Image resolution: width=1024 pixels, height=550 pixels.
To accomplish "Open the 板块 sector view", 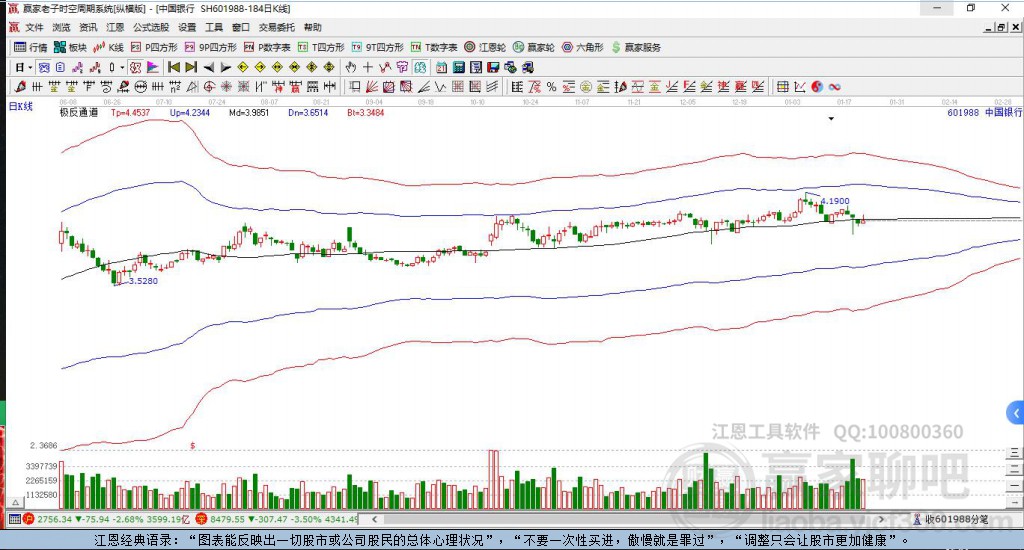I will [x=70, y=47].
